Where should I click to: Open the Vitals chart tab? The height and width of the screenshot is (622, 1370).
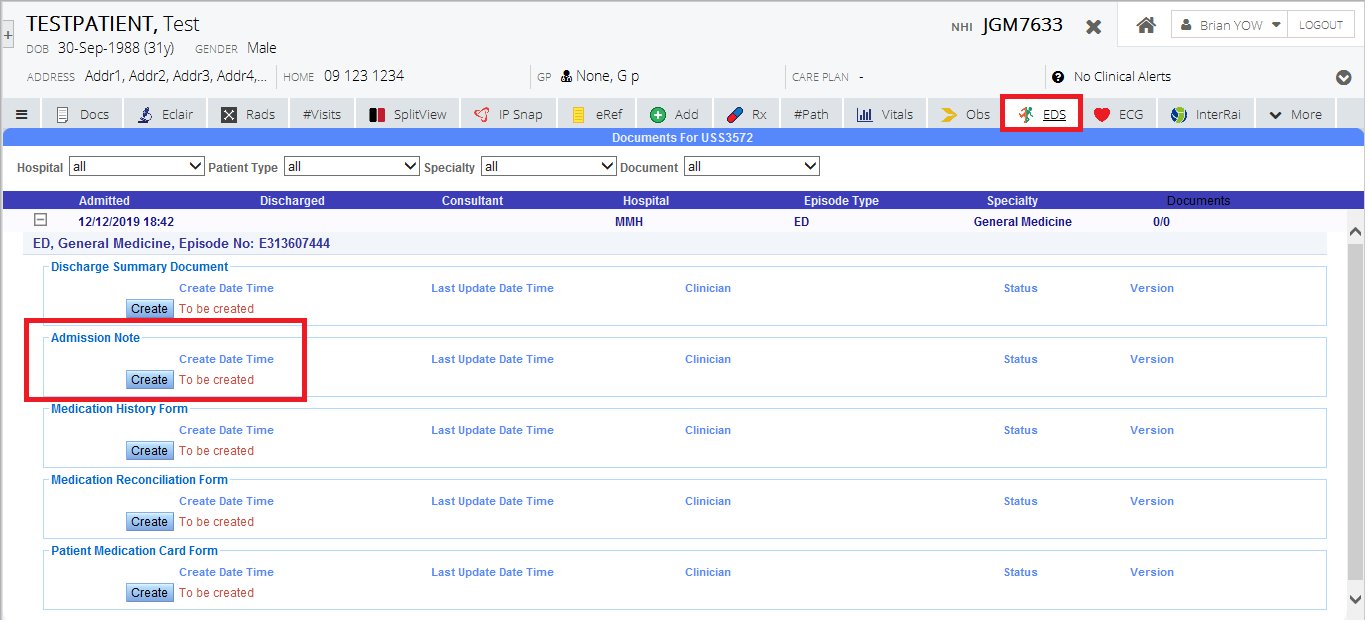point(885,115)
